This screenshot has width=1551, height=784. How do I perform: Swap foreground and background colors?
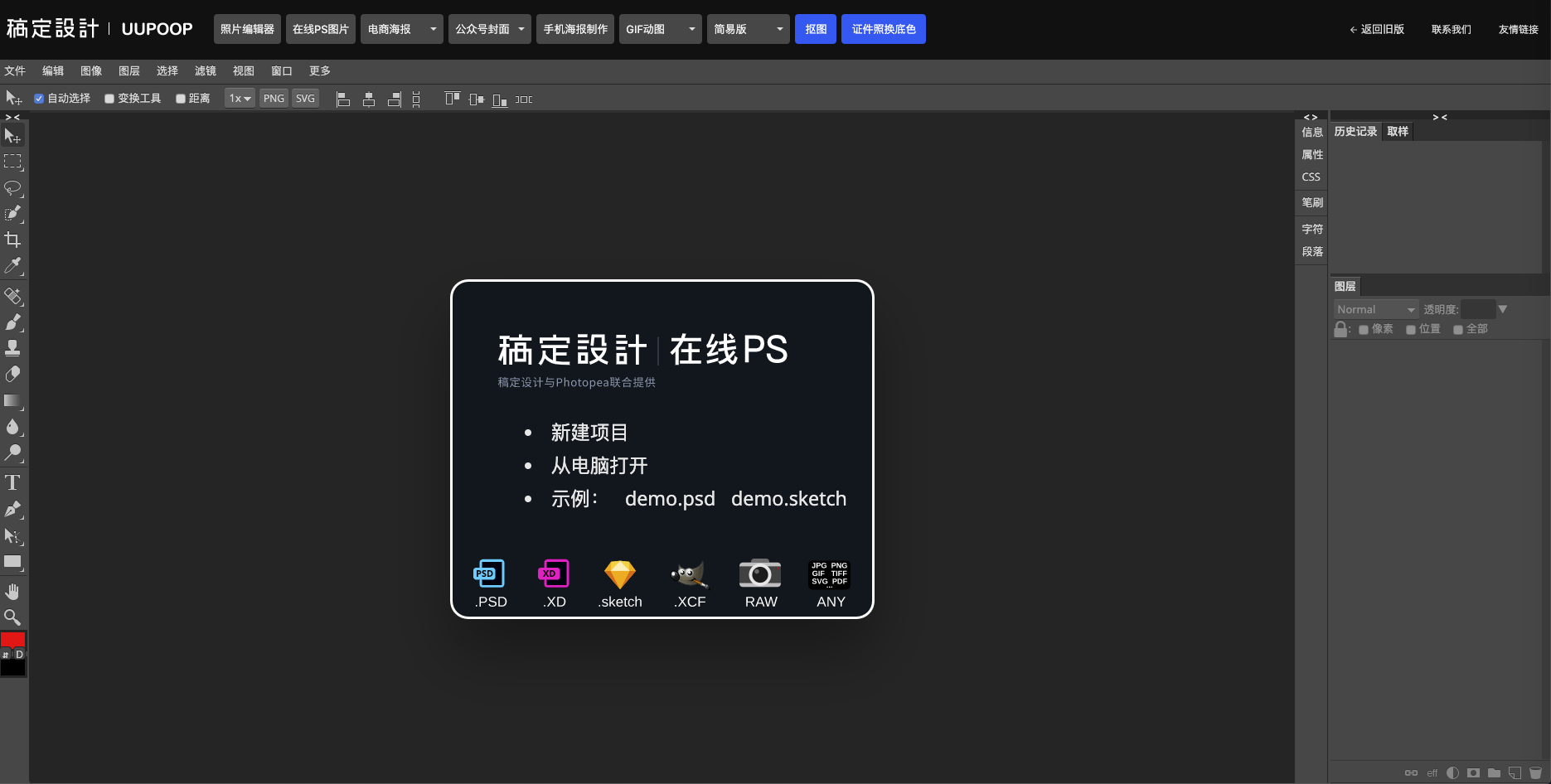tap(5, 655)
